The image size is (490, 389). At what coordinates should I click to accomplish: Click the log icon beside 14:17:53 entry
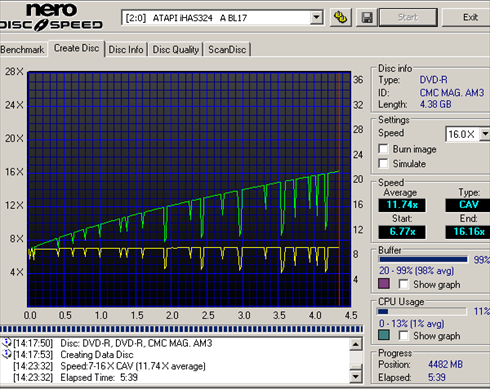(6, 354)
